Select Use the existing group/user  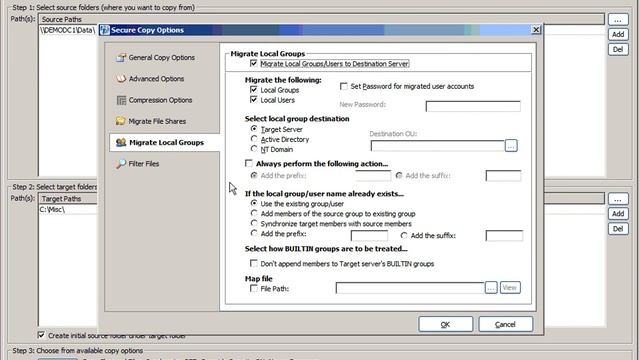254,203
